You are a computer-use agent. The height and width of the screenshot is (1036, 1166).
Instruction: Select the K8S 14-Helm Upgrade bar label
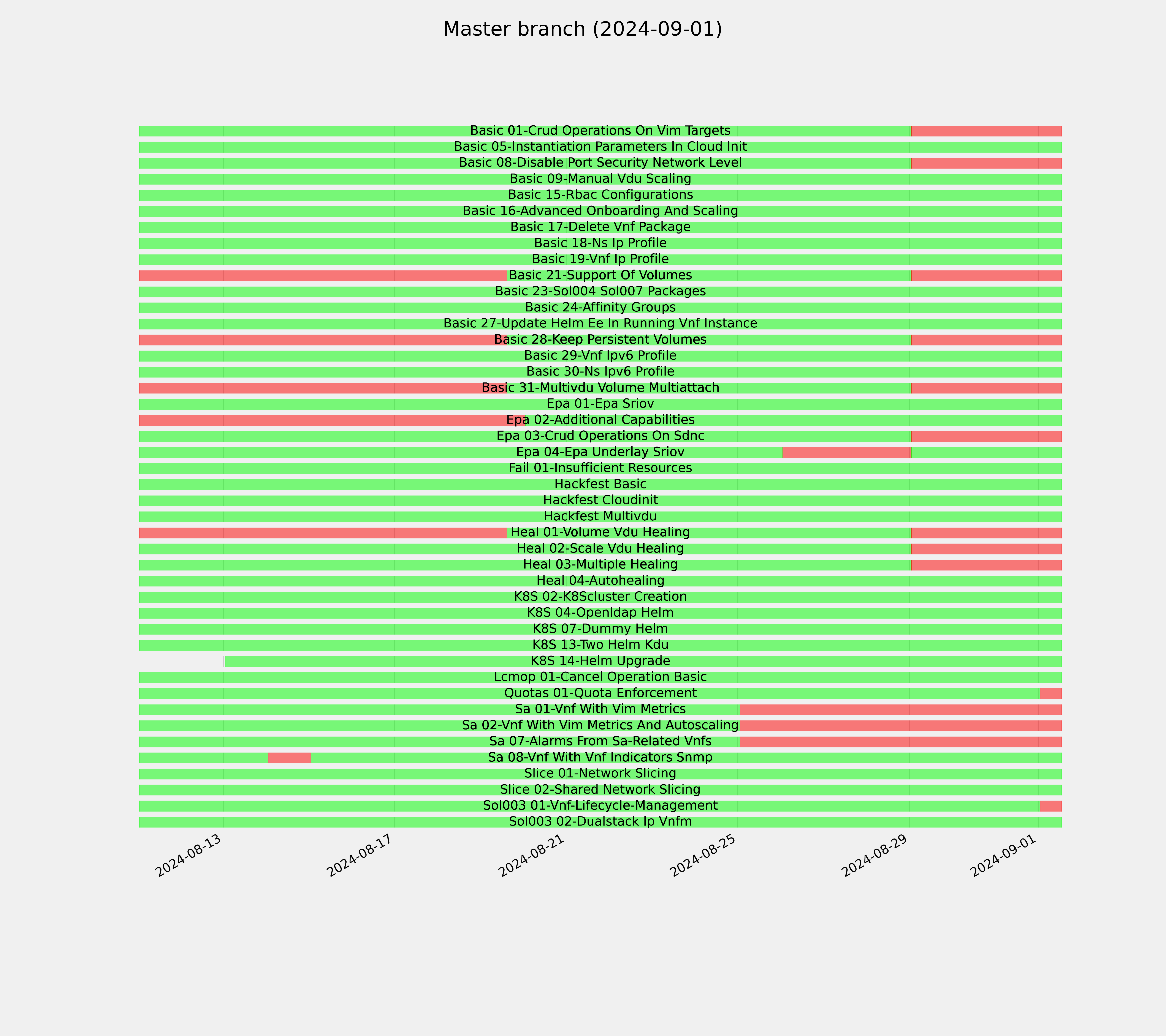tap(600, 661)
